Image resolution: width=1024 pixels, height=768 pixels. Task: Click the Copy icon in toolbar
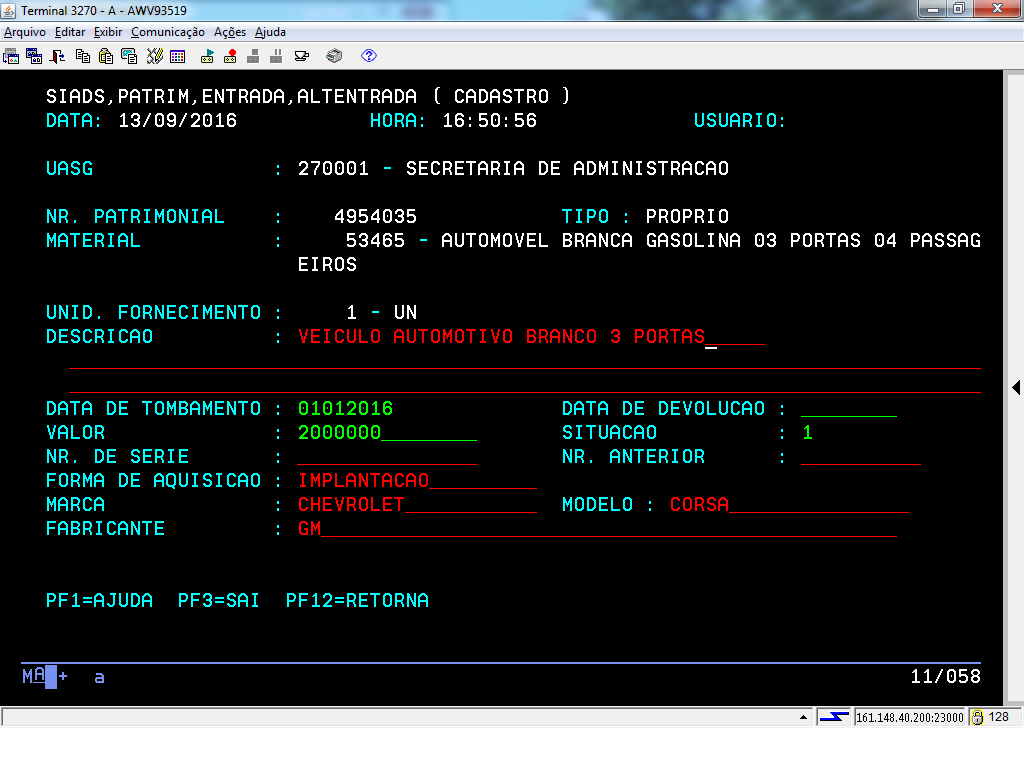pyautogui.click(x=83, y=56)
